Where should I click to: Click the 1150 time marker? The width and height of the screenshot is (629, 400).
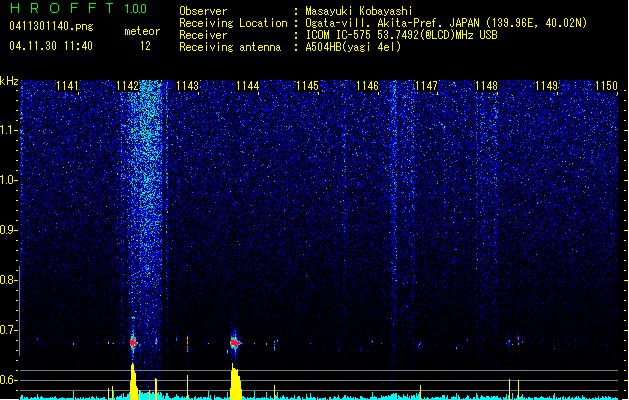[606, 86]
